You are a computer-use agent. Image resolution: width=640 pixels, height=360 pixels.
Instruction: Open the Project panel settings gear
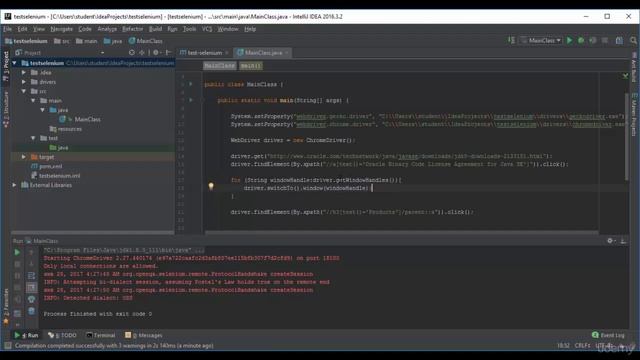pyautogui.click(x=156, y=53)
